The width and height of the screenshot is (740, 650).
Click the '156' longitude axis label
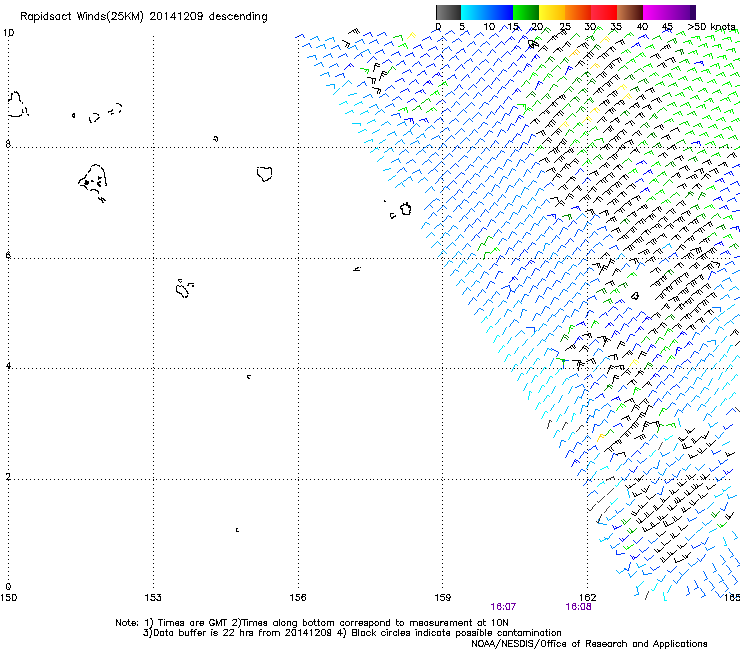coord(298,598)
